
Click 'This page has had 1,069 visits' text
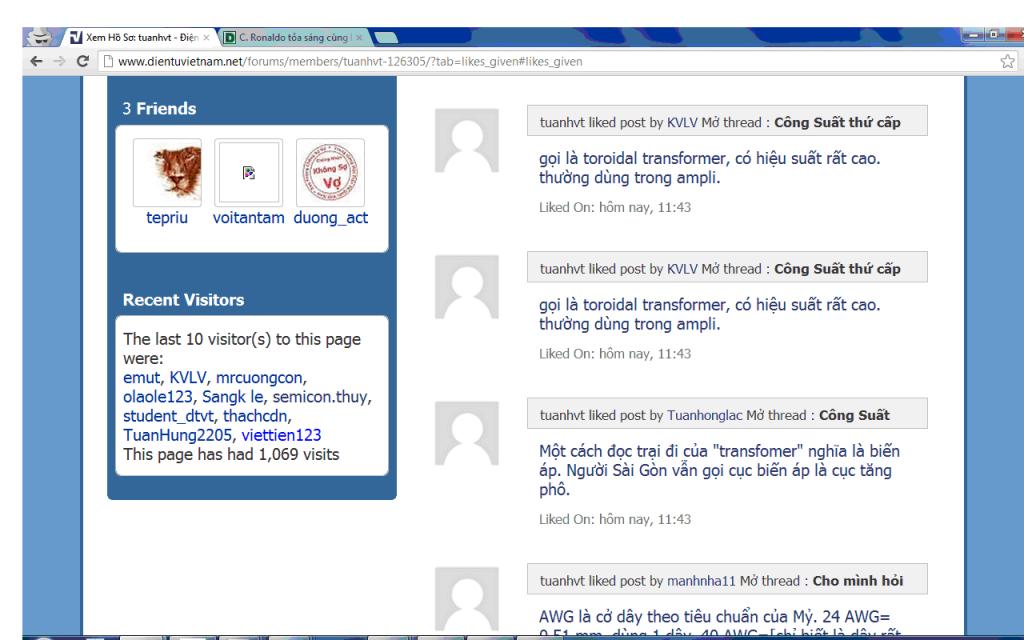tap(231, 455)
